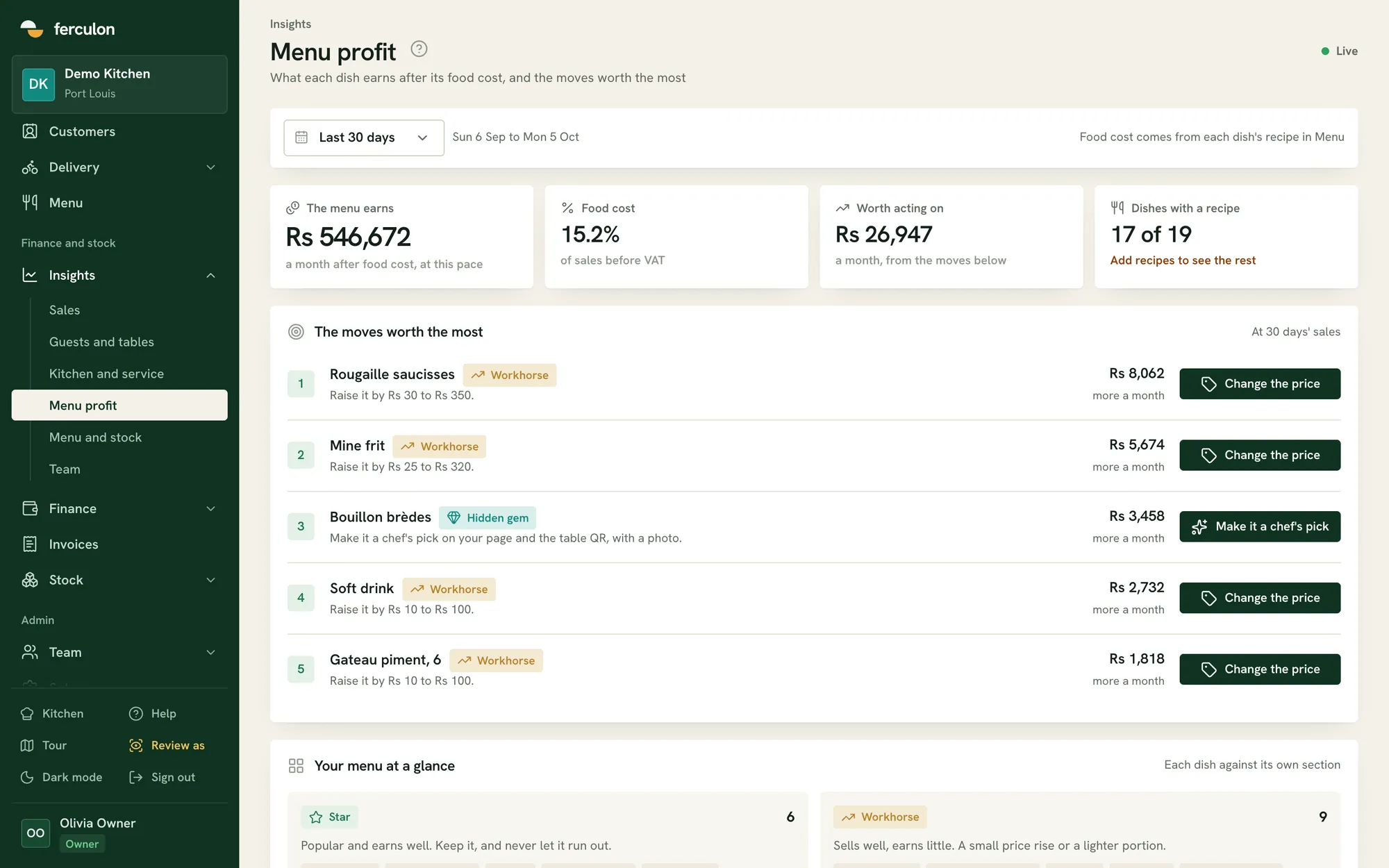Open the Sales submenu item
This screenshot has width=1389, height=868.
tap(65, 310)
